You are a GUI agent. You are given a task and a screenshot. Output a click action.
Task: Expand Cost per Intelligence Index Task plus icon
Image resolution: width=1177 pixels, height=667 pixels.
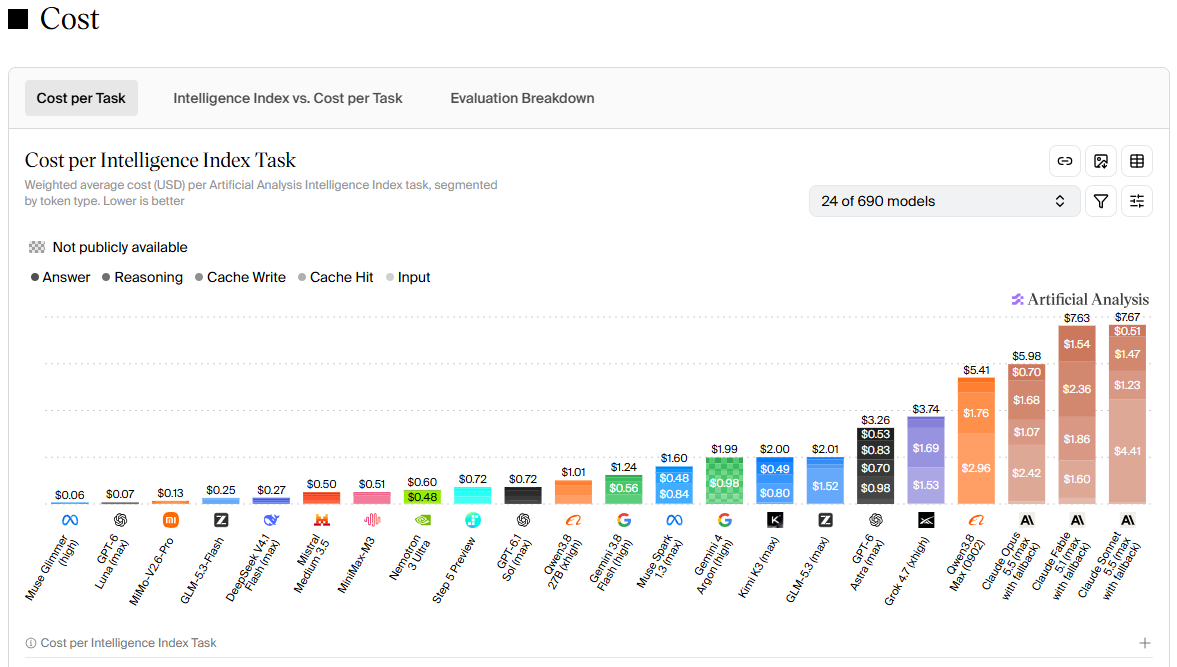1144,643
